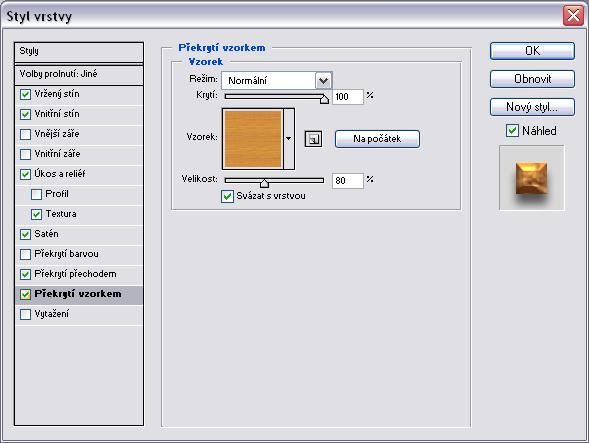589x443 pixels.
Task: Click the Obnovit button
Action: point(532,79)
